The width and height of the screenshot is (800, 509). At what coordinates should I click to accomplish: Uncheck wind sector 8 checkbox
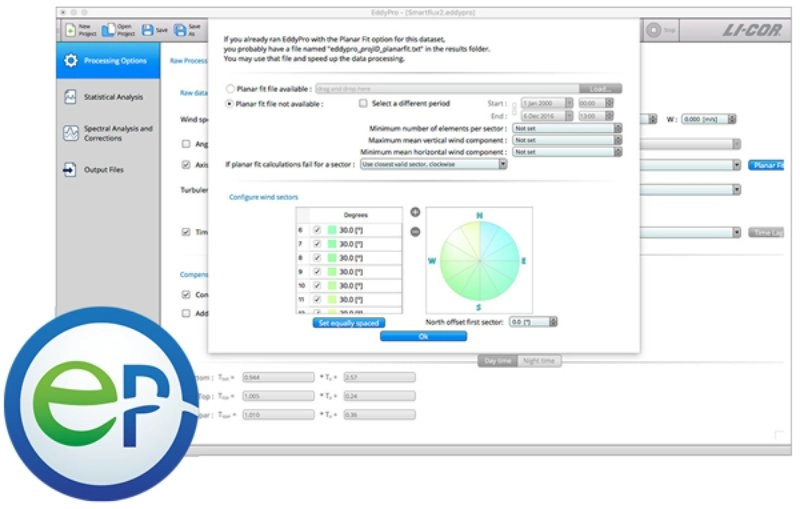(317, 258)
